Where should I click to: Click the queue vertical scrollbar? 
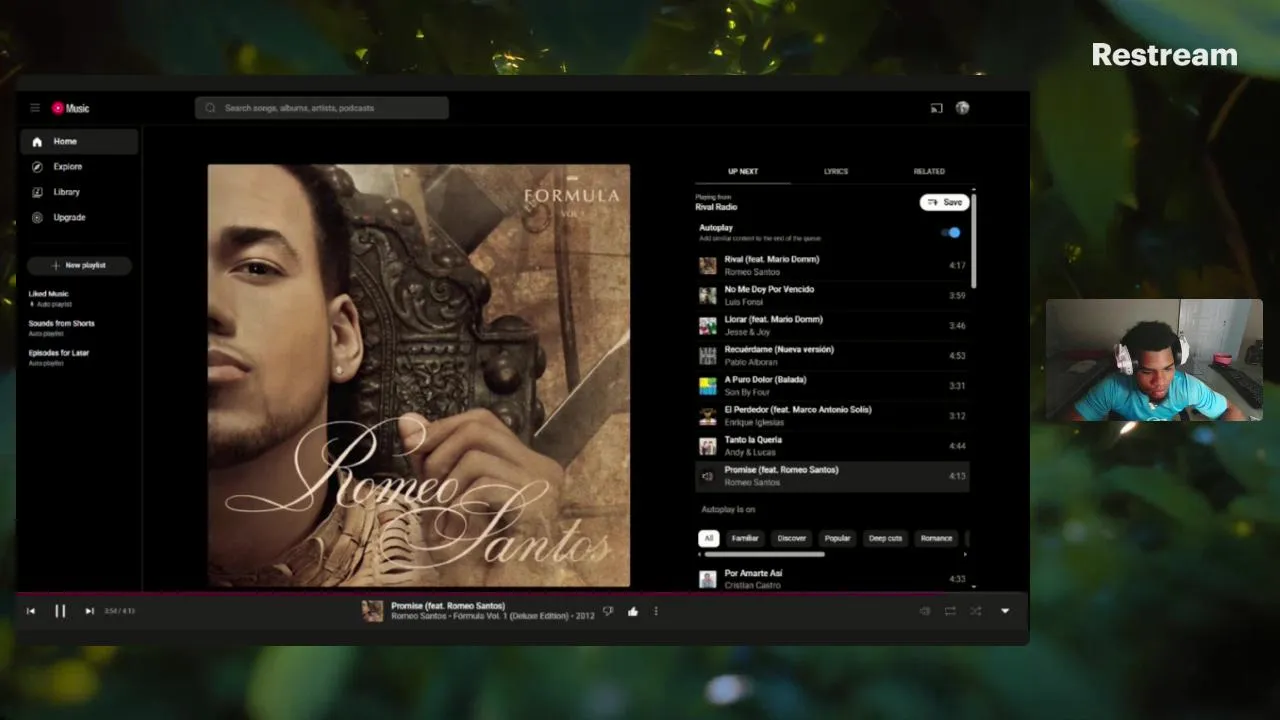[x=973, y=240]
